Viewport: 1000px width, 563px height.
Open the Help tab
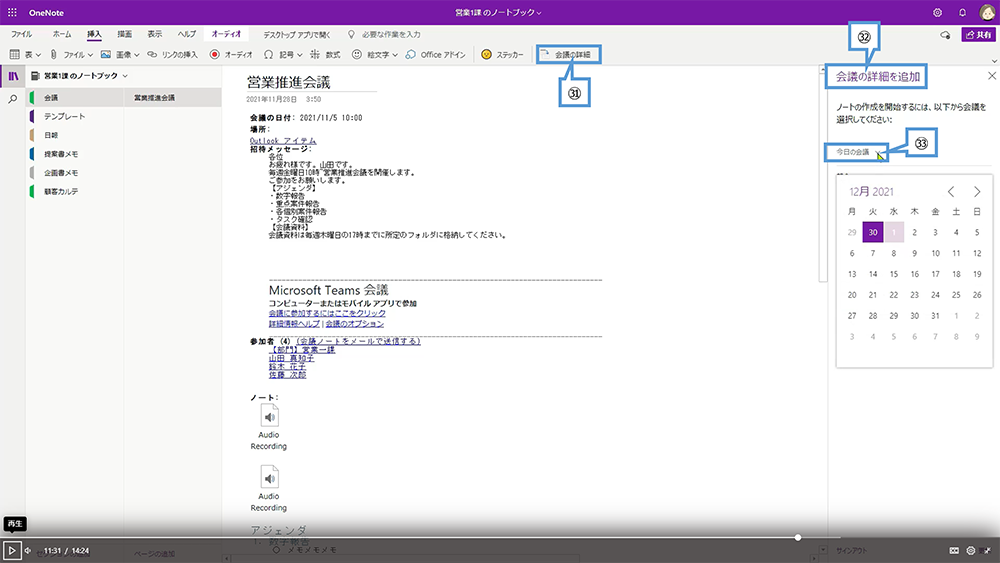[187, 34]
